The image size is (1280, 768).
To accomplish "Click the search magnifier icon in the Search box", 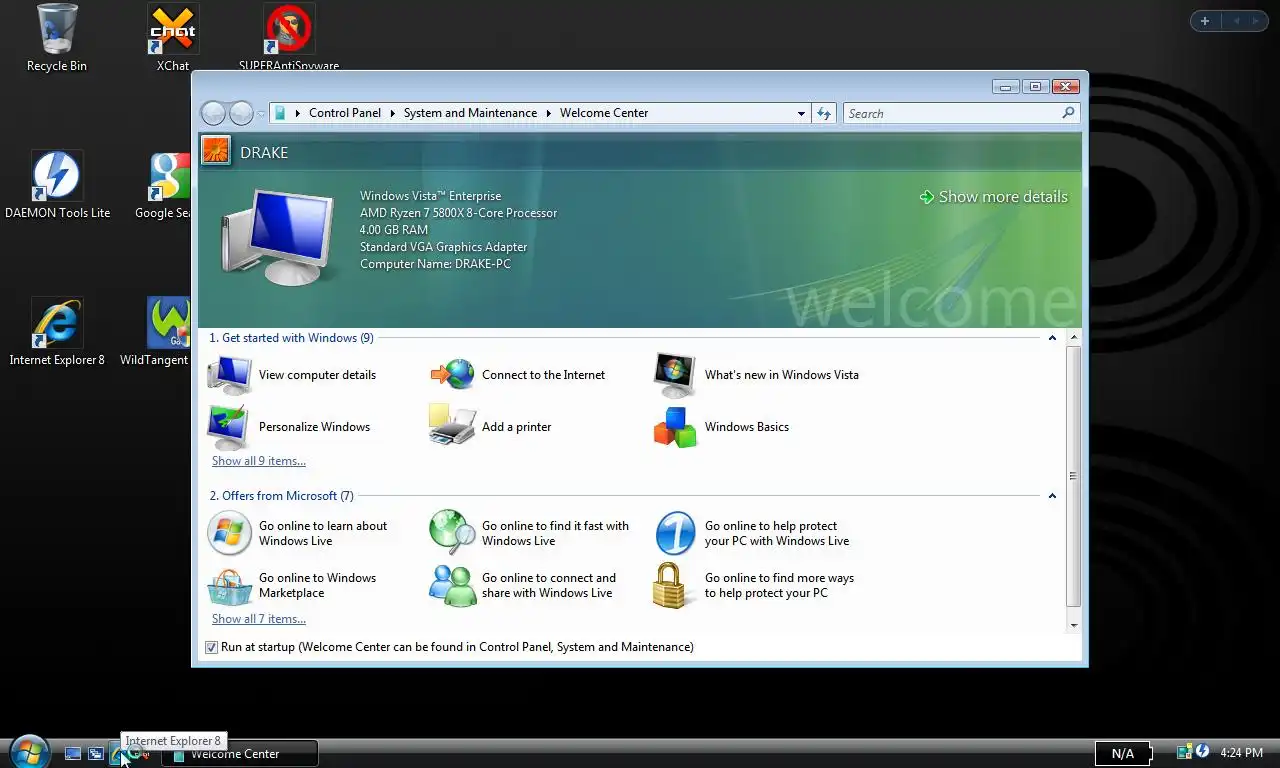I will [1068, 113].
